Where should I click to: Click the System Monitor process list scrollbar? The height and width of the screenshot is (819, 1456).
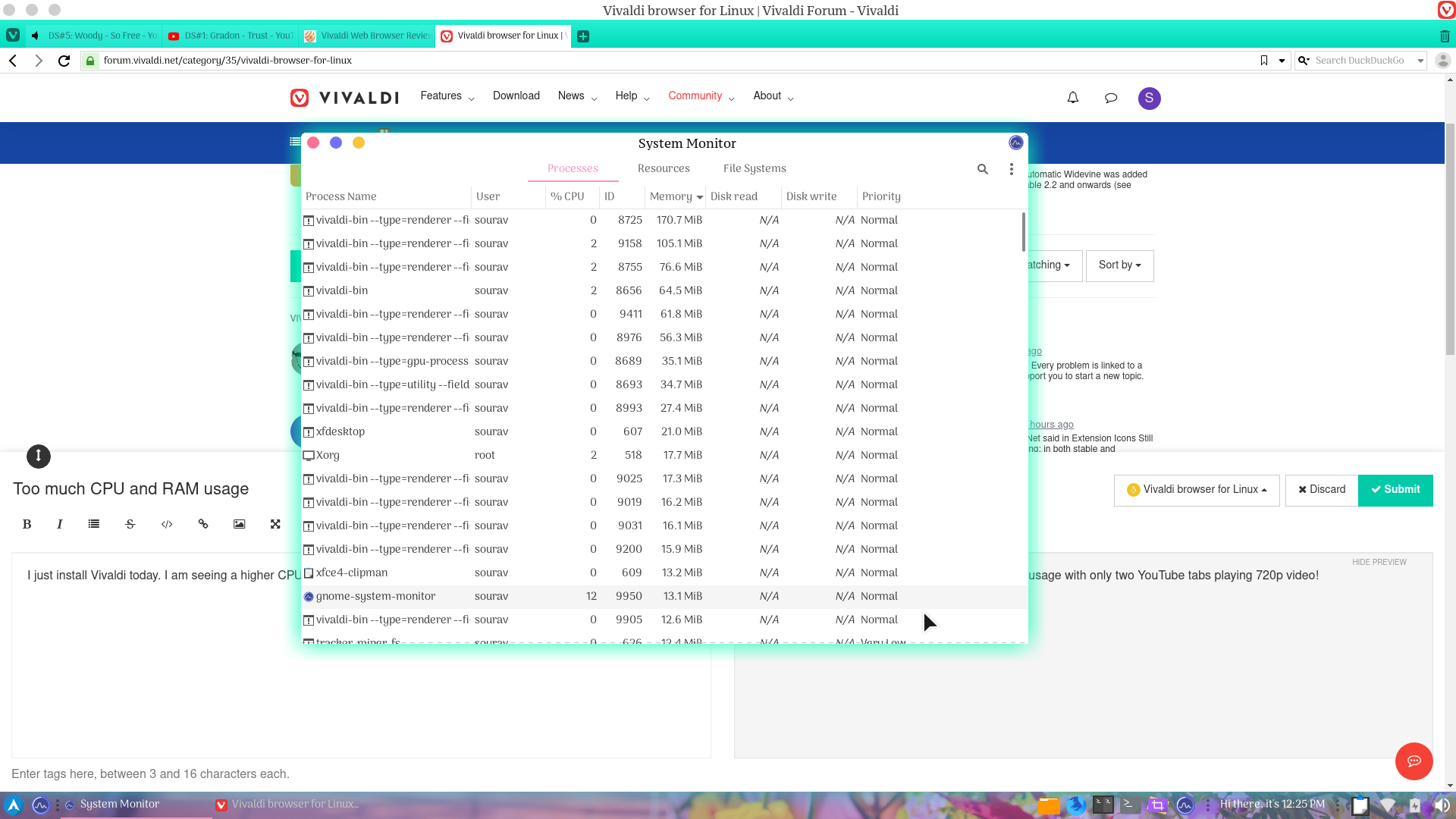(1024, 233)
